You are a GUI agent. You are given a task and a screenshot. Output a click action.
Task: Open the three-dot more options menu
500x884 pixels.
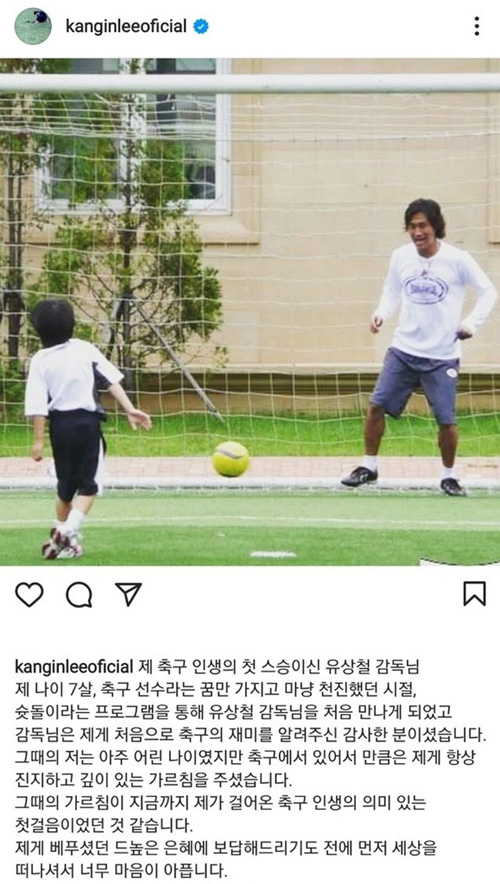tap(477, 26)
